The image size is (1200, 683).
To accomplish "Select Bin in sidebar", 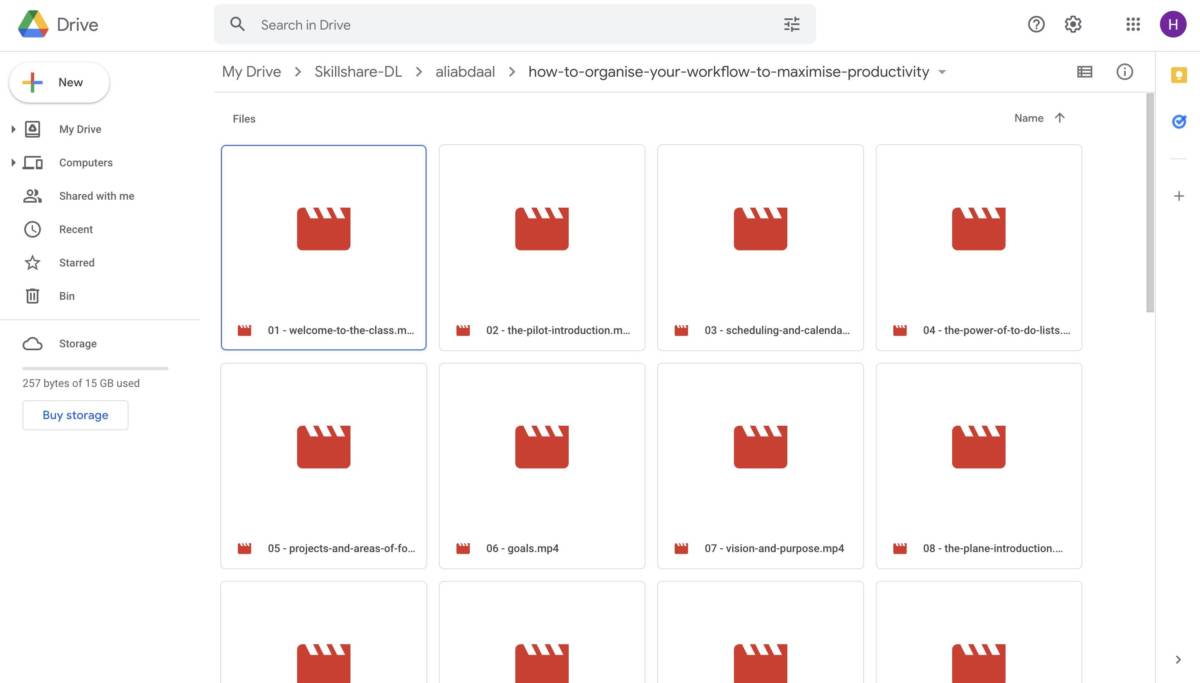I will [x=67, y=296].
